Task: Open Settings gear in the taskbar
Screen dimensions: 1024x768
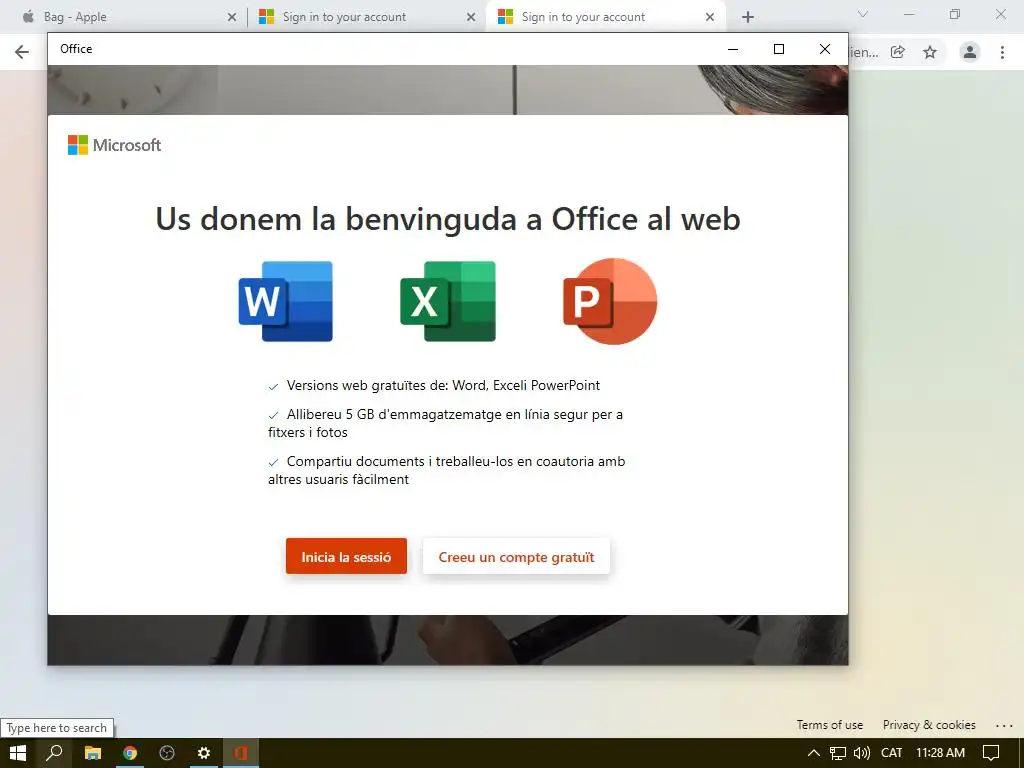Action: pyautogui.click(x=204, y=753)
